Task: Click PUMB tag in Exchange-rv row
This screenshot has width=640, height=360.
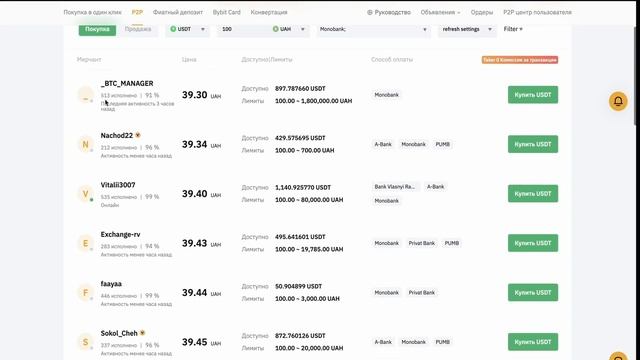Action: click(x=451, y=243)
